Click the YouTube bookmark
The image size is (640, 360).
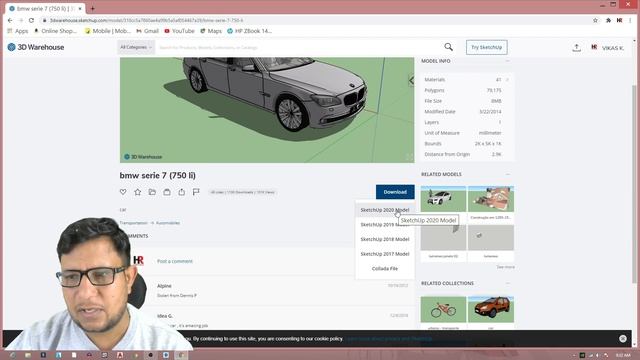(x=179, y=31)
